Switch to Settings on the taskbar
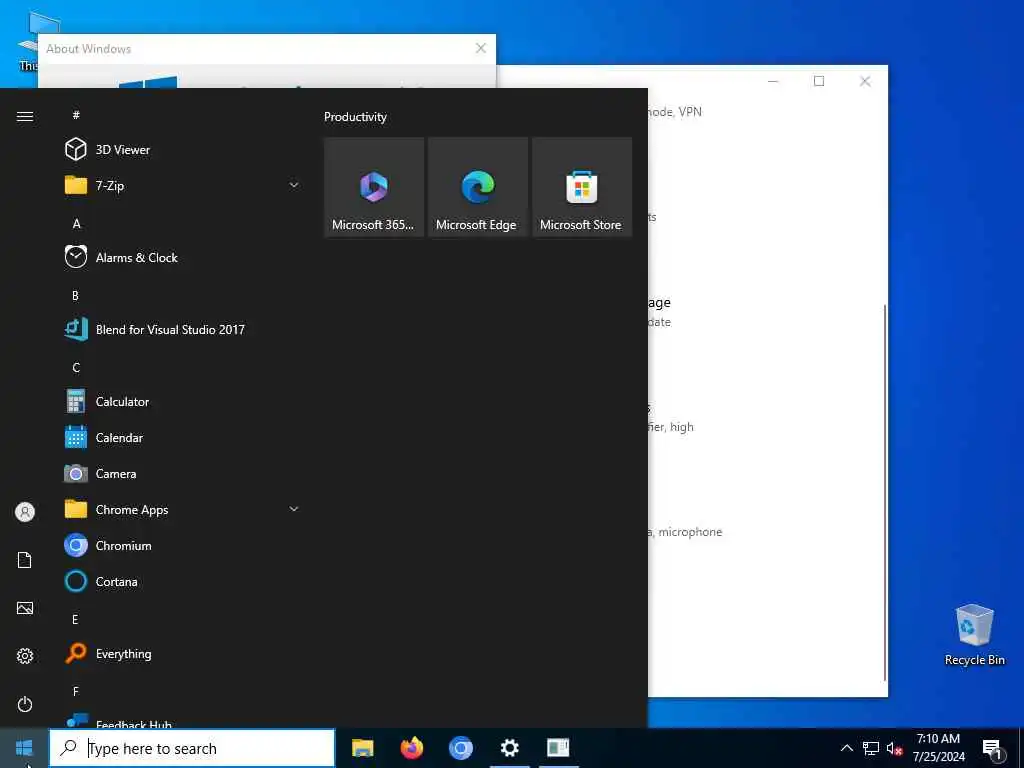 coord(509,748)
